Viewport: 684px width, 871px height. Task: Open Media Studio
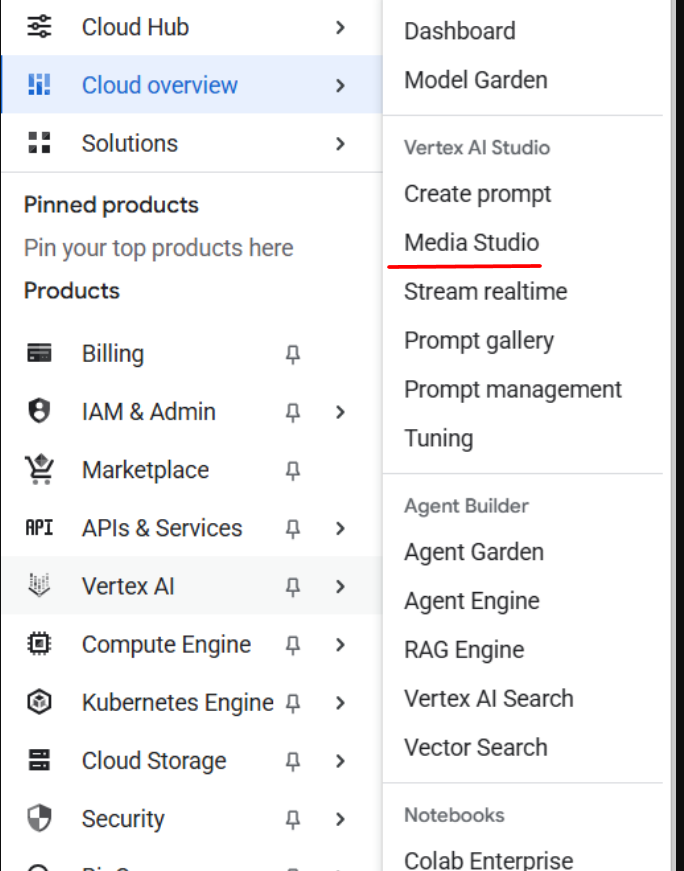[471, 243]
